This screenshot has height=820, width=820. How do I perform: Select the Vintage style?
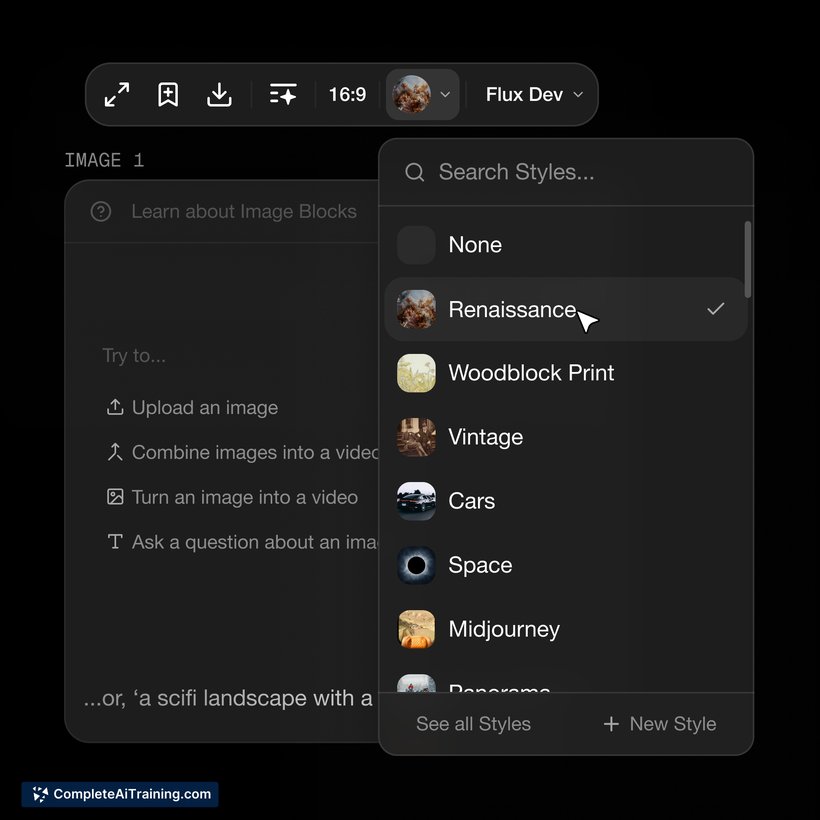tap(566, 437)
